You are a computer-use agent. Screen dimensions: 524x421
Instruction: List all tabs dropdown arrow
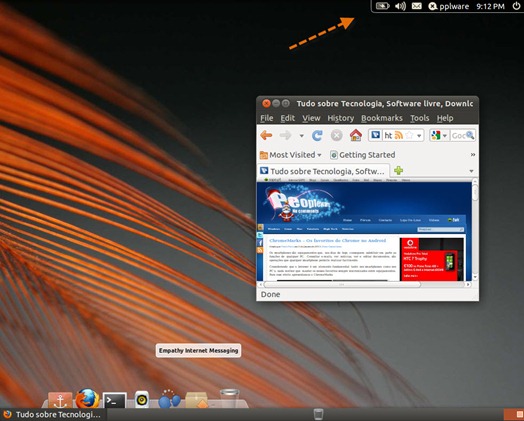click(x=471, y=171)
